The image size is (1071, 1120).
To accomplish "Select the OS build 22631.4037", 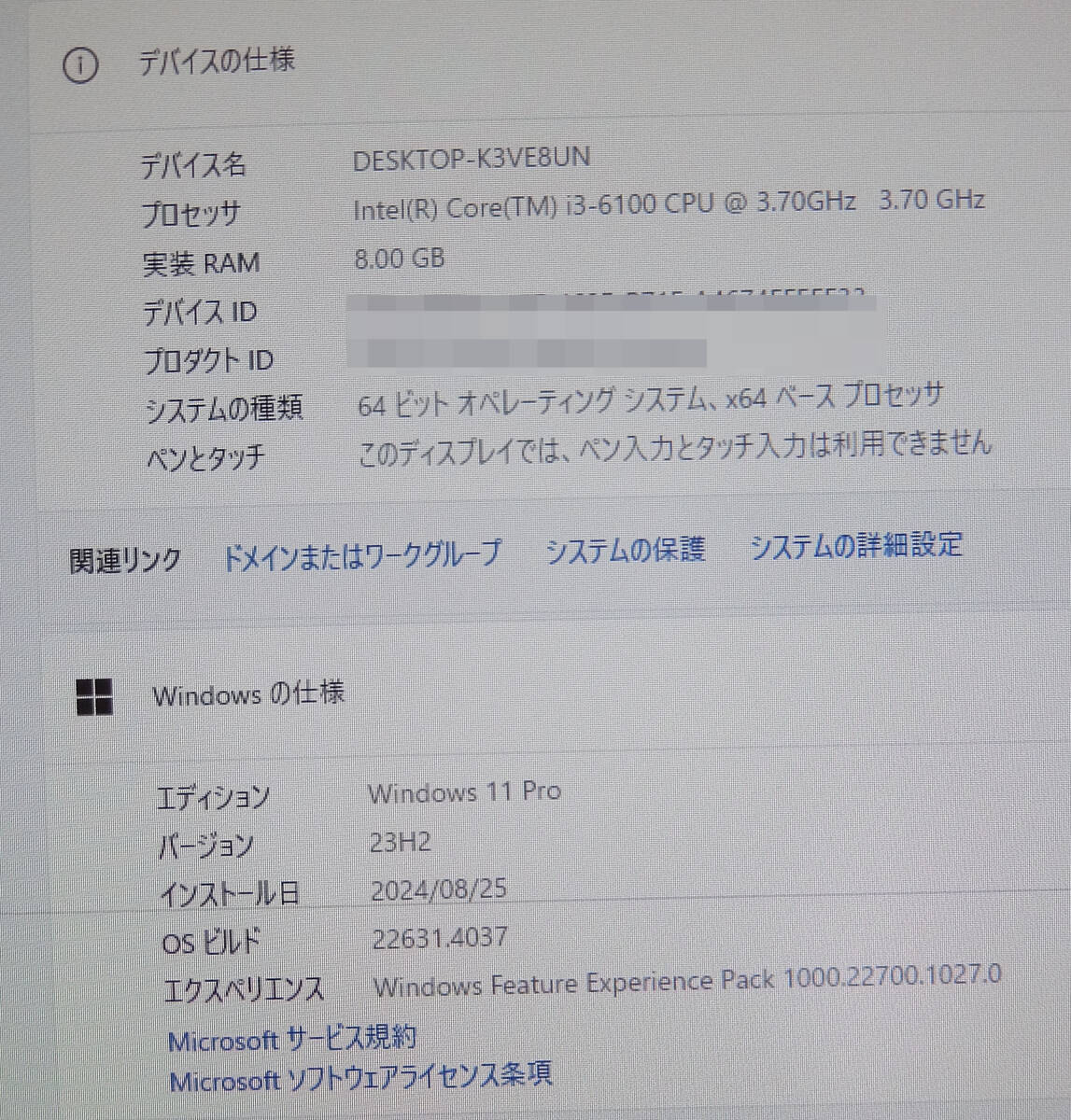I will coord(440,937).
